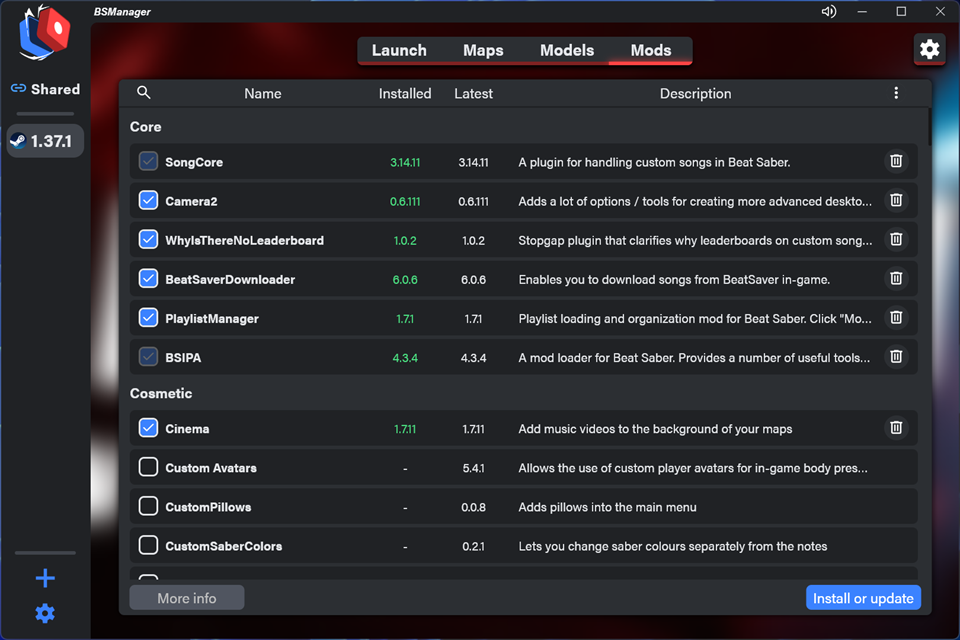This screenshot has width=960, height=640.
Task: Uninstall Cinema mod via trash icon
Action: click(896, 428)
